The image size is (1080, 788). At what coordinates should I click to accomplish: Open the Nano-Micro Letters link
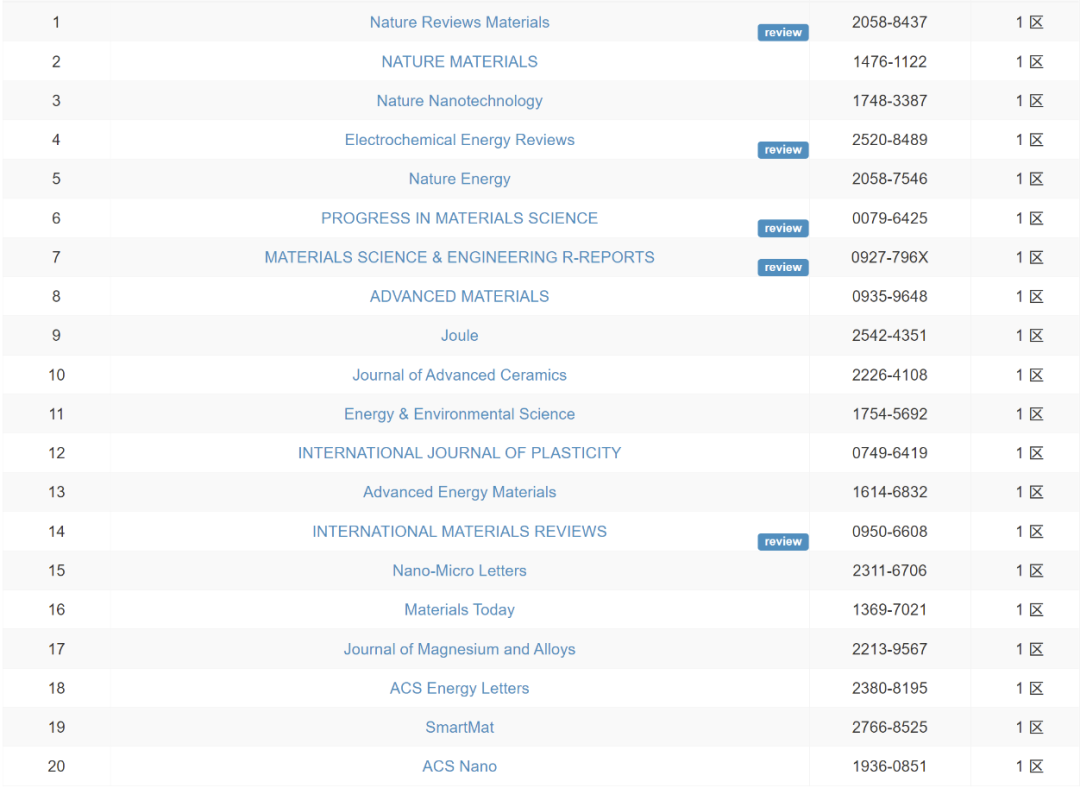coord(459,570)
